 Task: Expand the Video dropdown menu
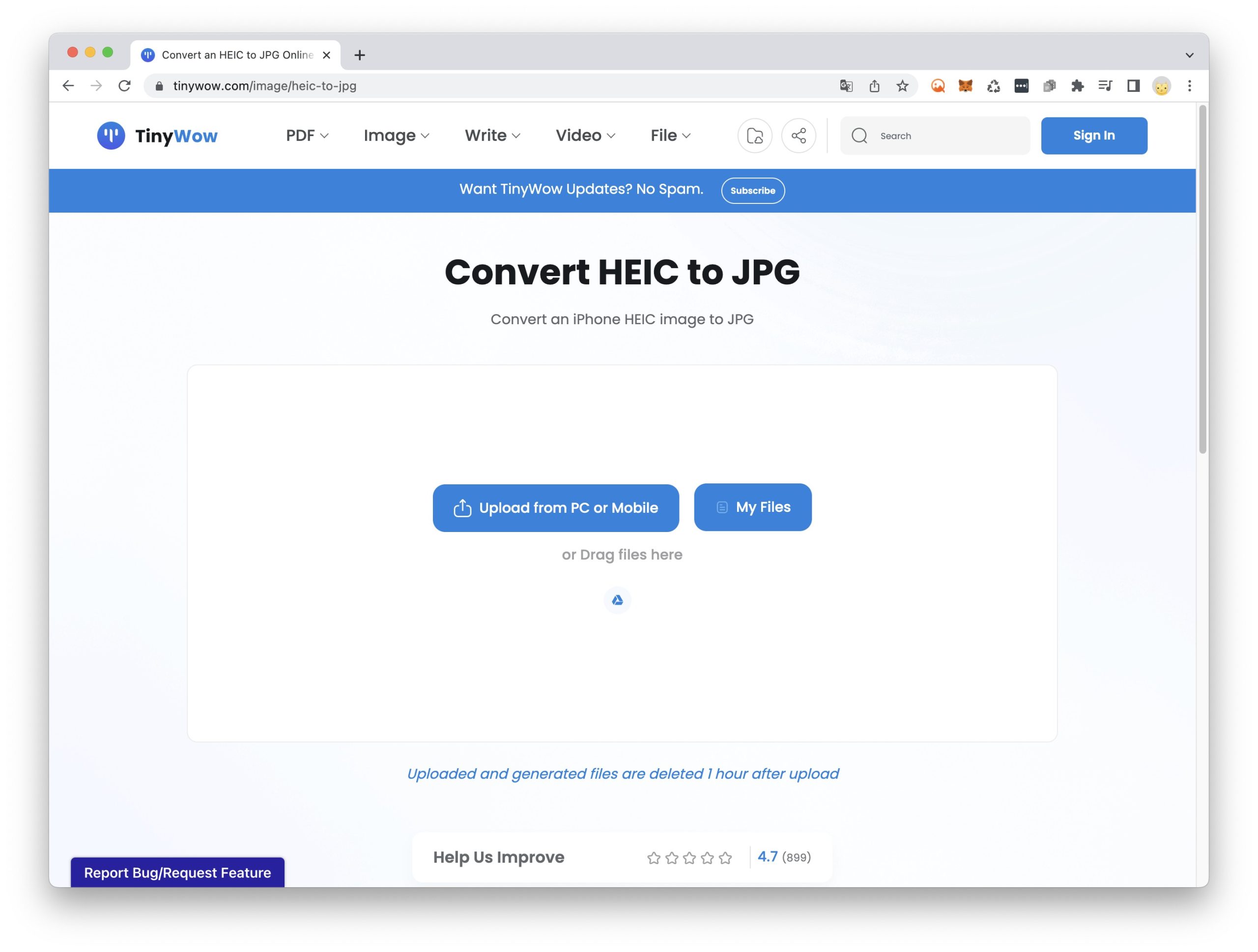click(585, 135)
